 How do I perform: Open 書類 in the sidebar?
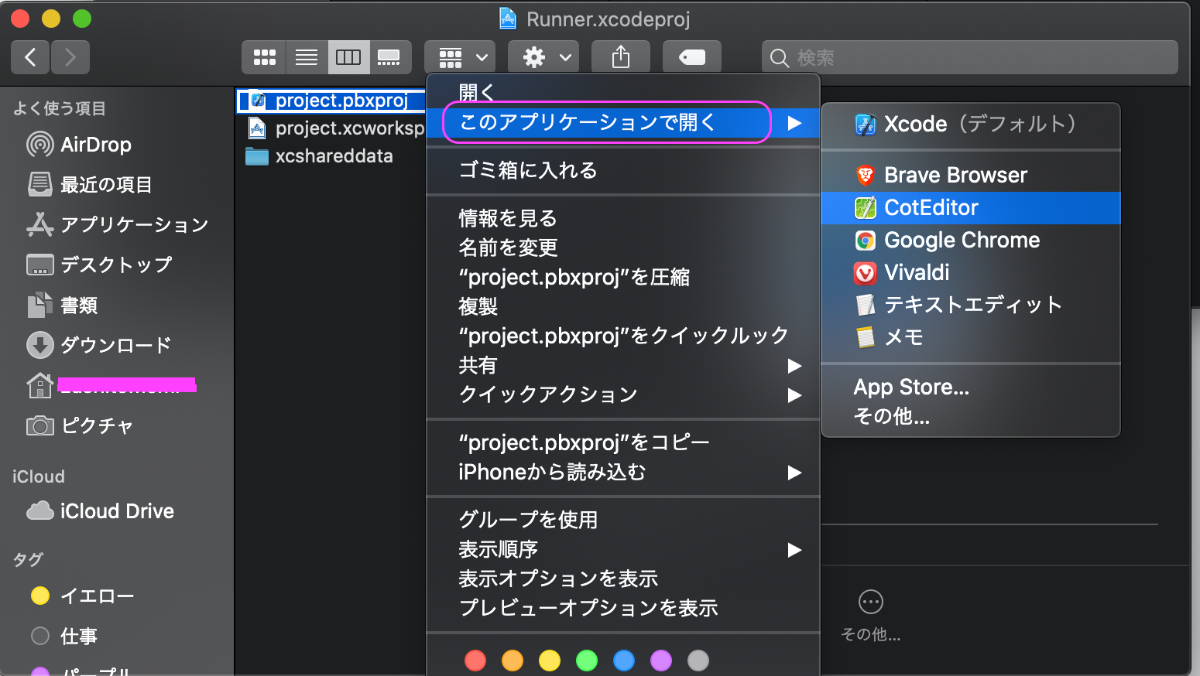[x=63, y=305]
